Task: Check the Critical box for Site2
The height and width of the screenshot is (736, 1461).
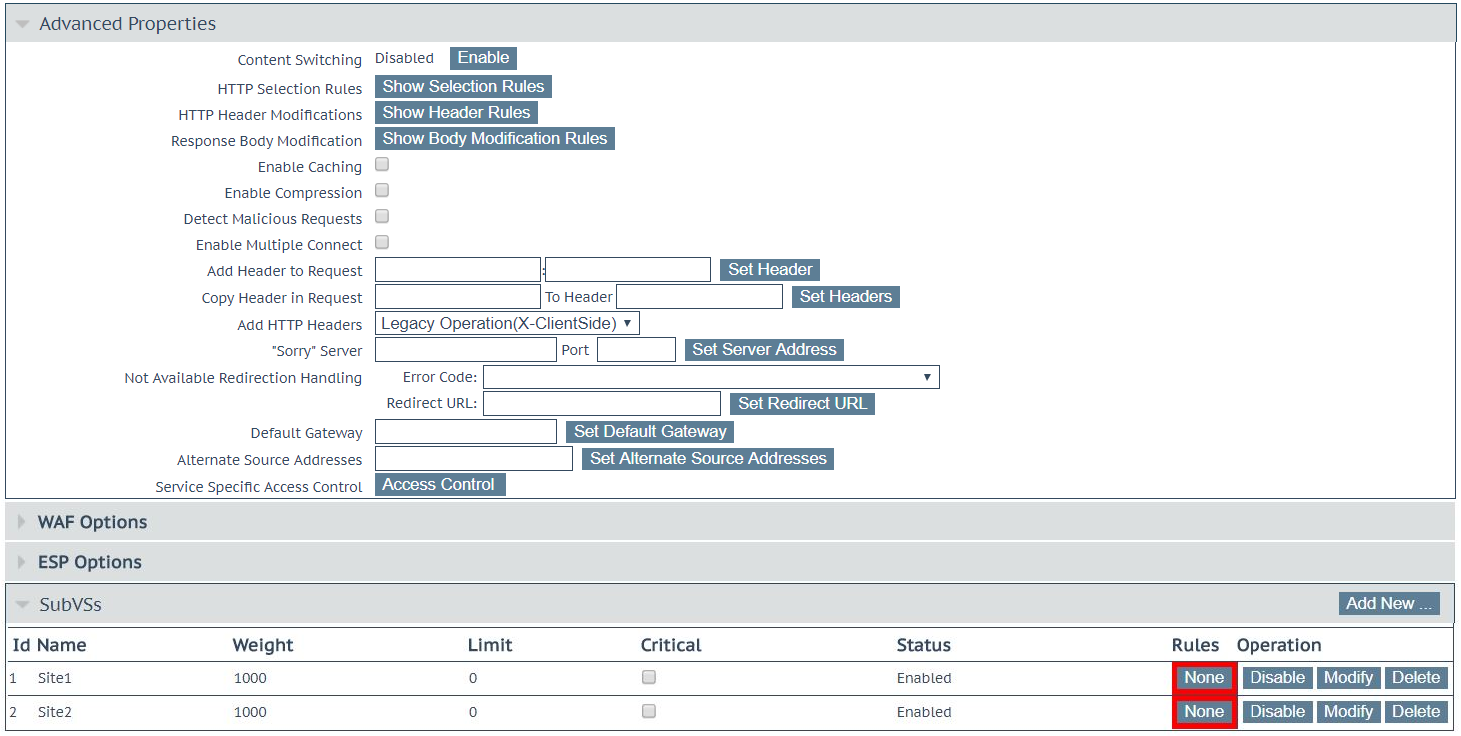Action: (x=649, y=711)
